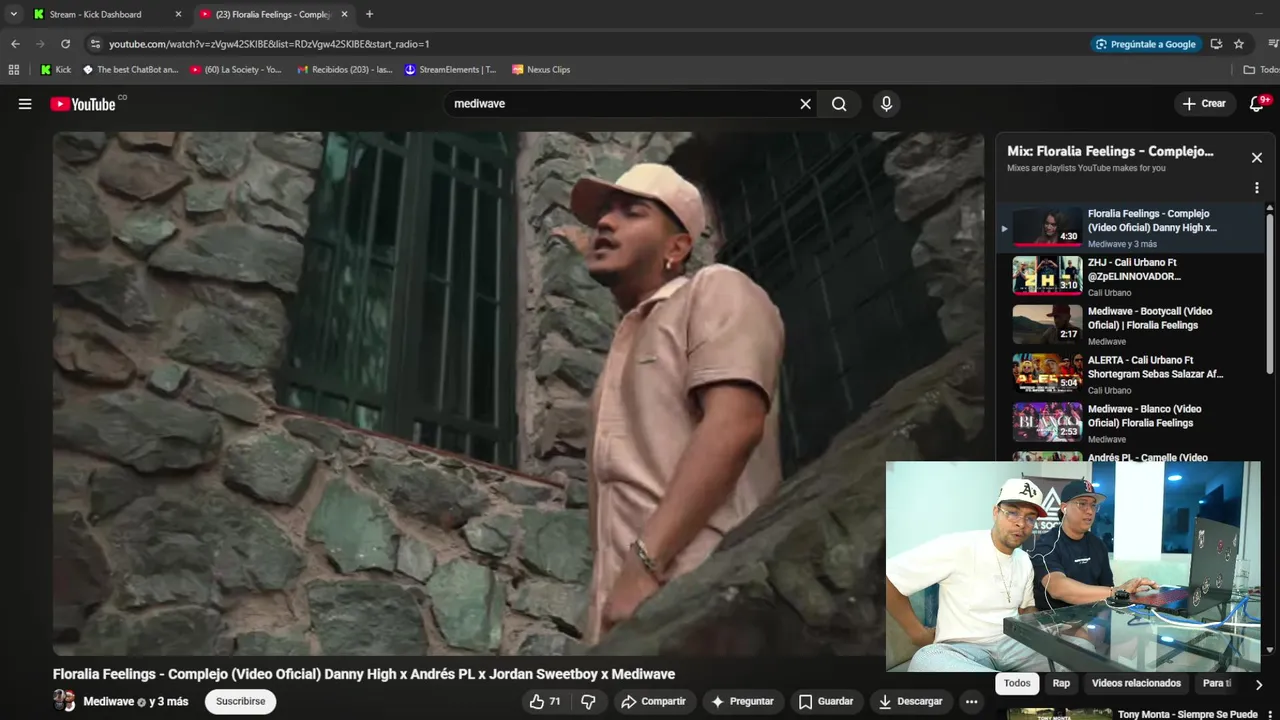Viewport: 1280px width, 720px height.
Task: Open the Mediwave channel avatar
Action: (64, 701)
